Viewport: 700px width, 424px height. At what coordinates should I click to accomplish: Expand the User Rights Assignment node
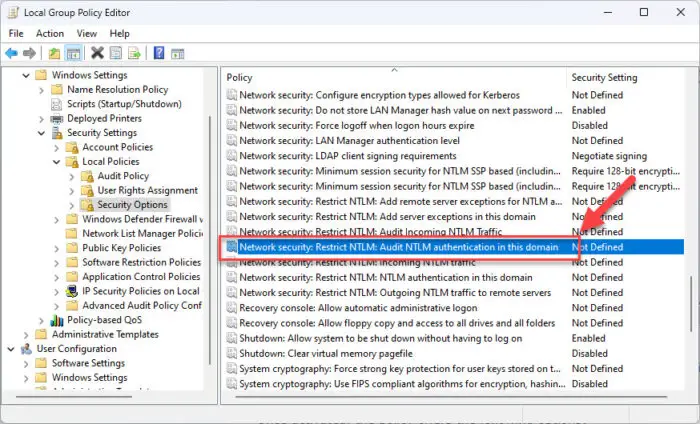[x=71, y=191]
